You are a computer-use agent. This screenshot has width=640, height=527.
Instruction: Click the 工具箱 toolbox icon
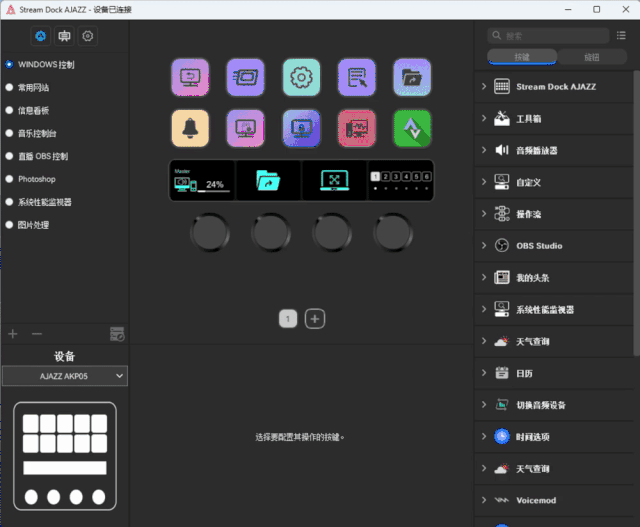(502, 118)
